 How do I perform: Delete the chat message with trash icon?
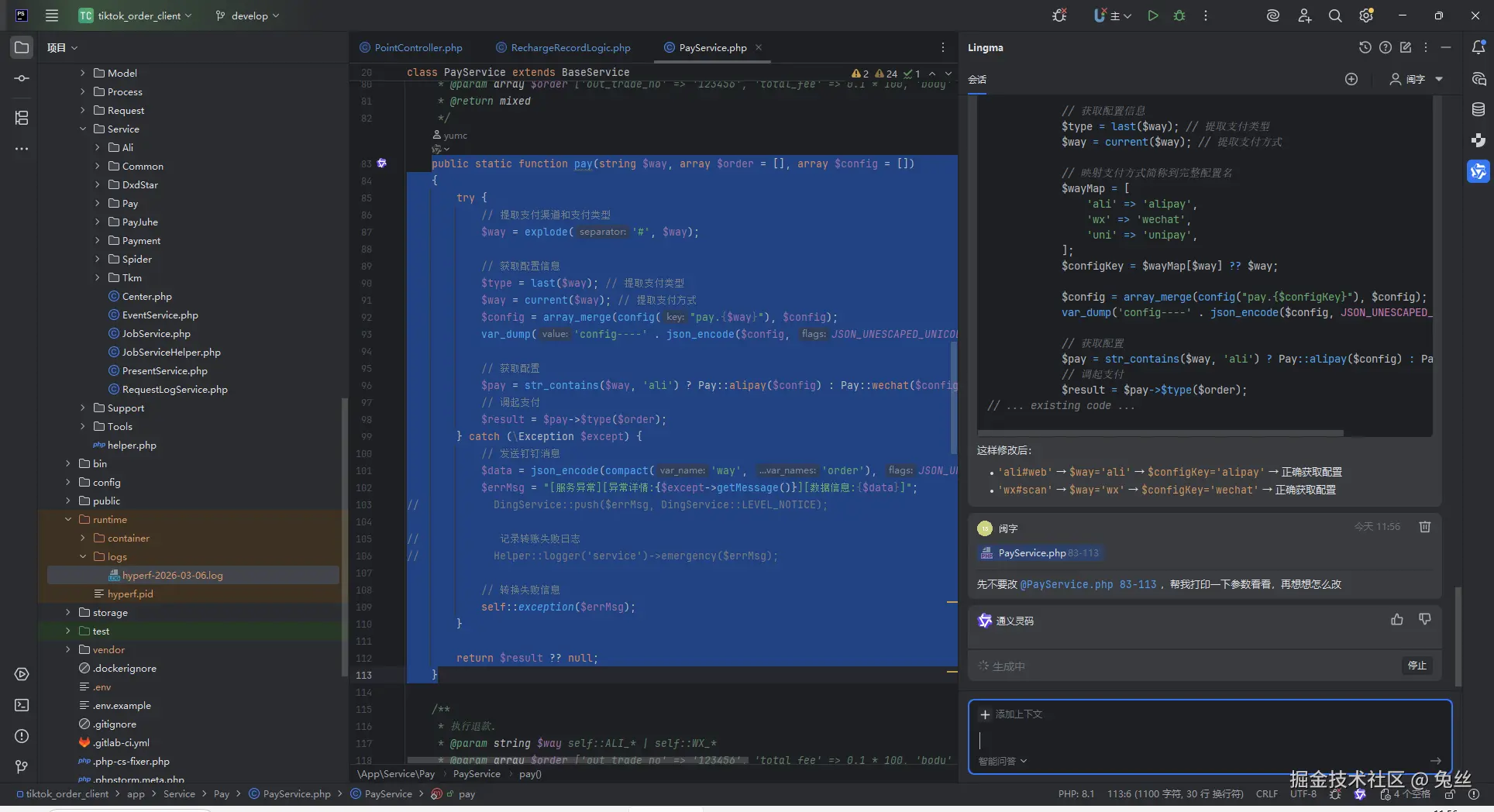1424,527
